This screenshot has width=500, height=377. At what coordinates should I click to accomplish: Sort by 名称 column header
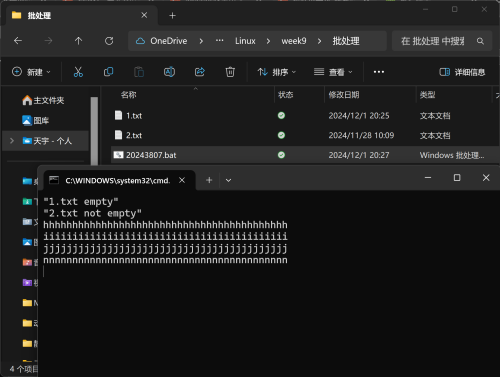point(128,95)
